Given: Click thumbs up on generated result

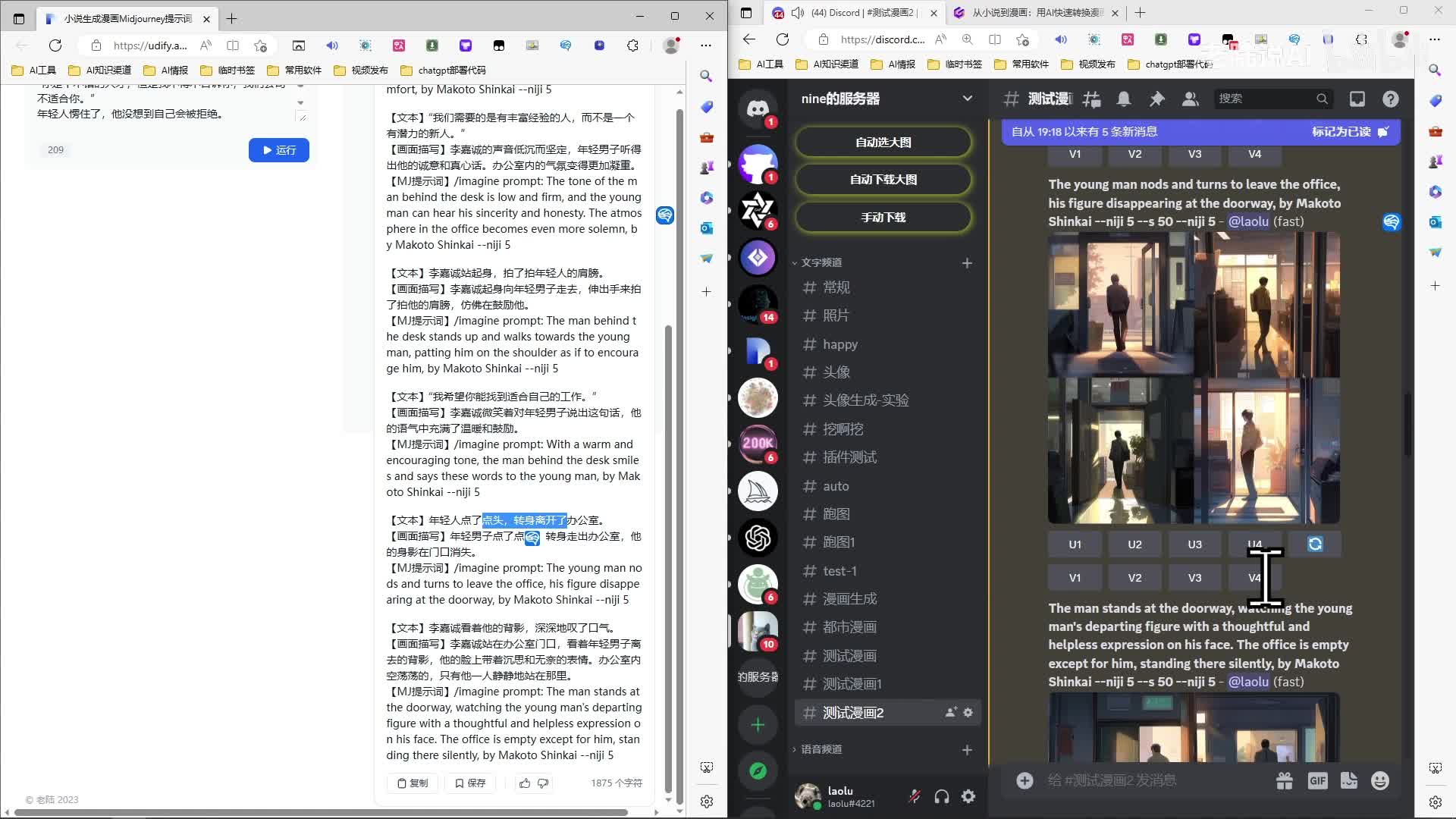Looking at the screenshot, I should pyautogui.click(x=525, y=783).
